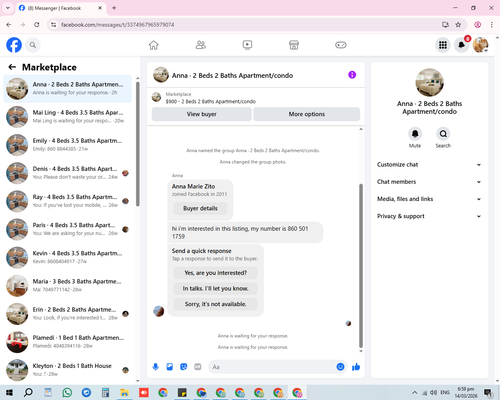500x400 pixels.
Task: Send 'Yes, are you interested?' quick response
Action: (216, 273)
